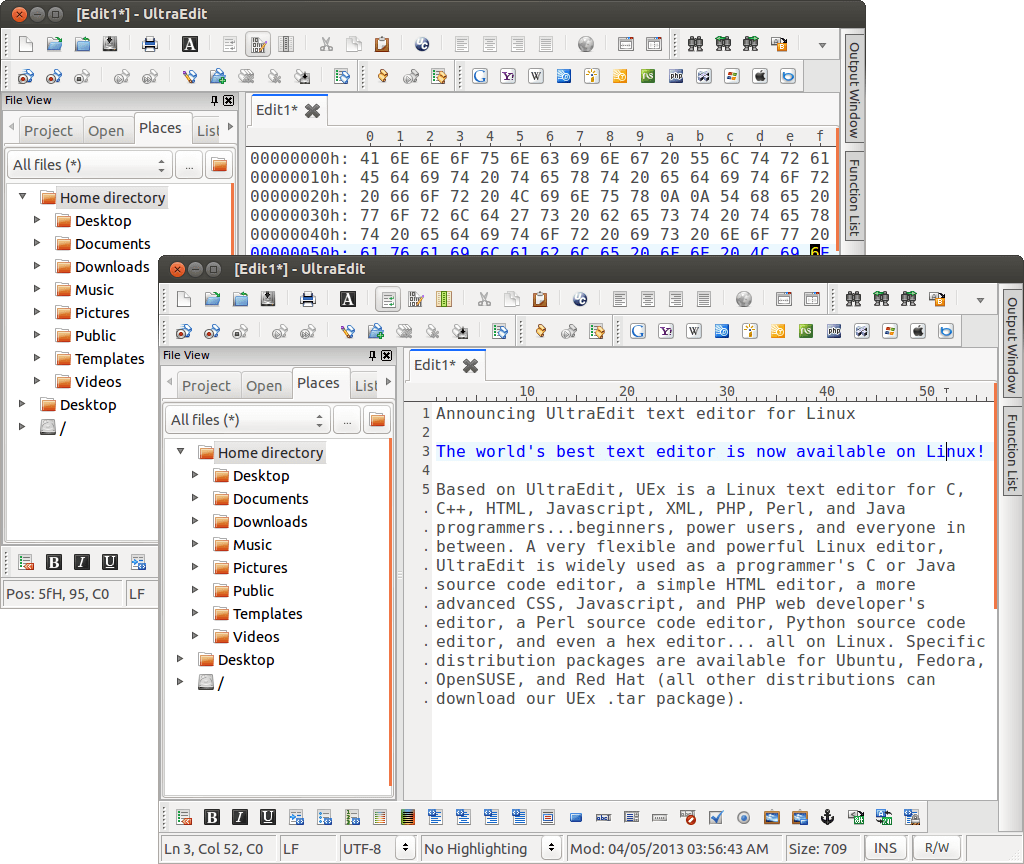Insert HTML radio button from bottom toolbar

(743, 817)
